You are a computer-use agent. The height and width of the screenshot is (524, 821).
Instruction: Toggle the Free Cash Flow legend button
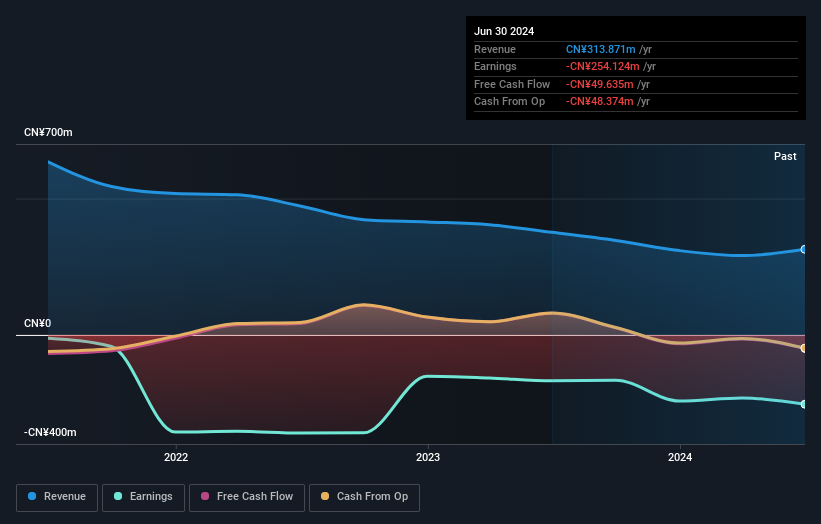pyautogui.click(x=247, y=497)
